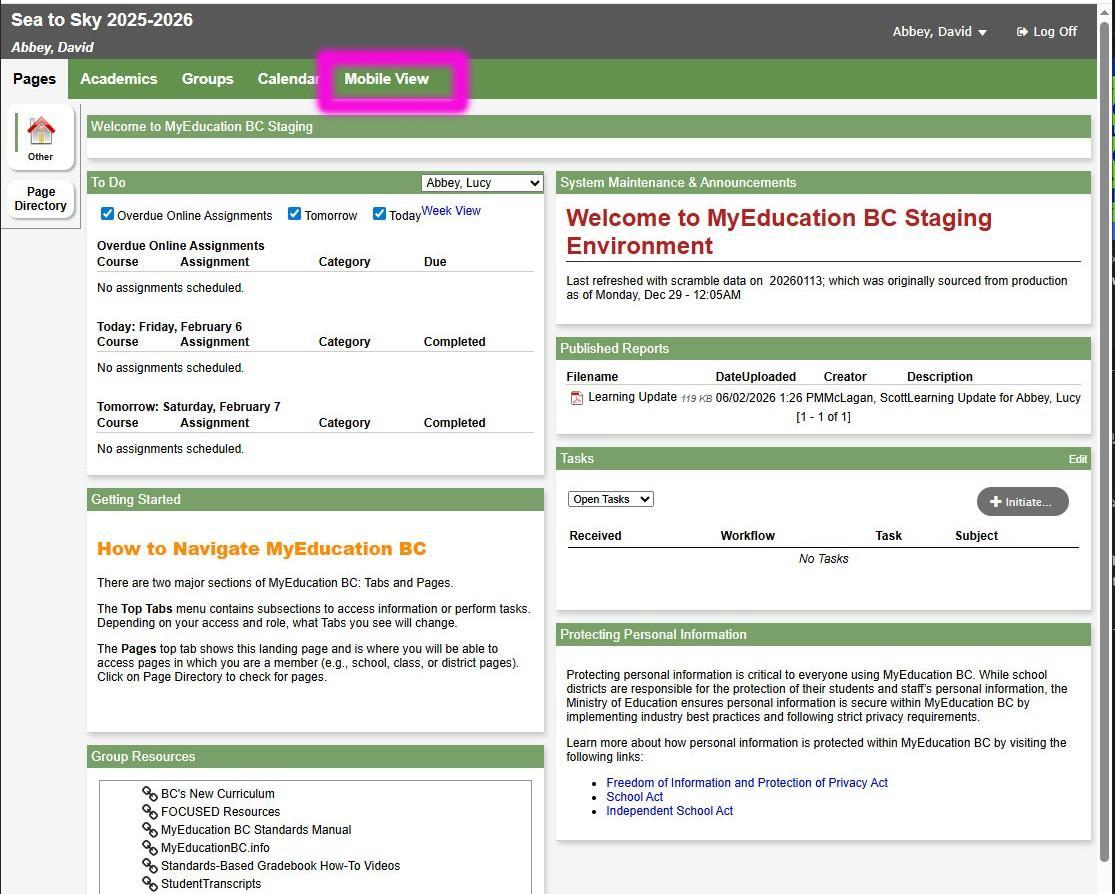Click link icon beside MyEducation BC Standards Manual

pyautogui.click(x=150, y=830)
